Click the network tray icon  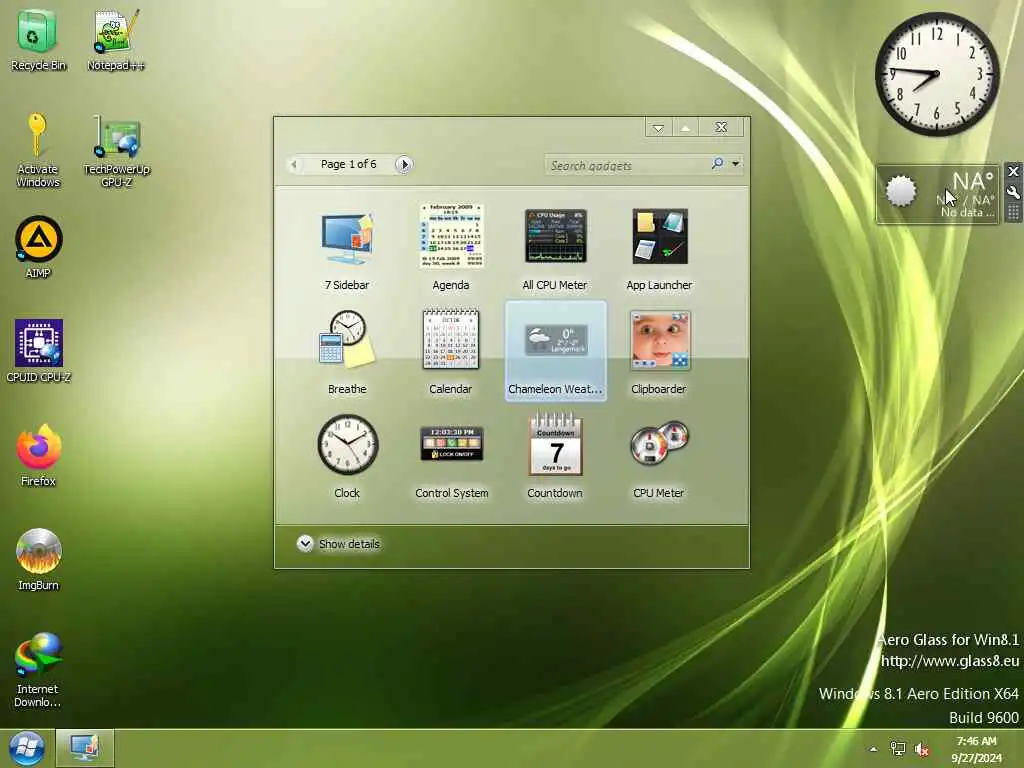point(898,749)
